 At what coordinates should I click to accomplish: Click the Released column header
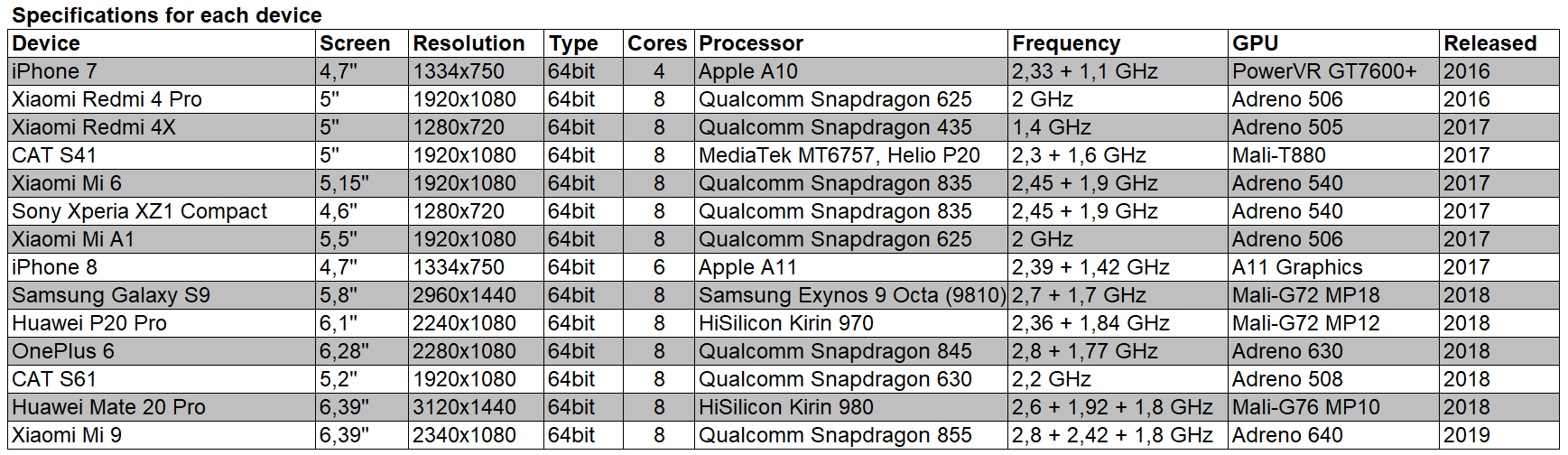pos(1489,43)
